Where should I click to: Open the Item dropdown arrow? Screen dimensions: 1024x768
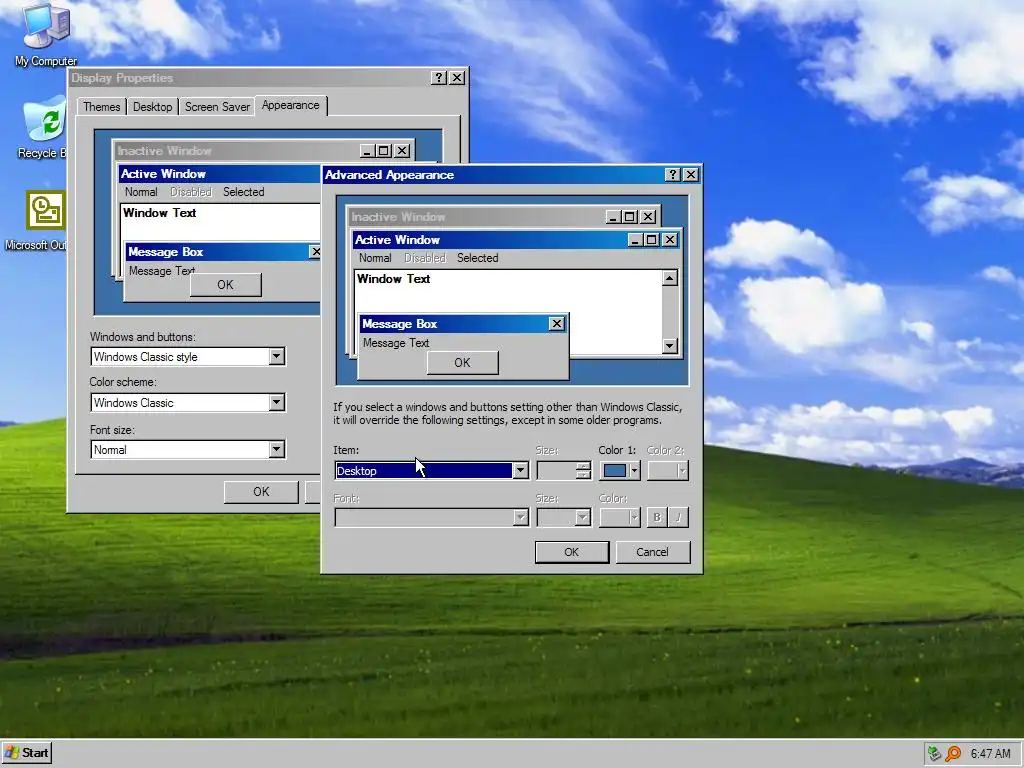(x=520, y=470)
